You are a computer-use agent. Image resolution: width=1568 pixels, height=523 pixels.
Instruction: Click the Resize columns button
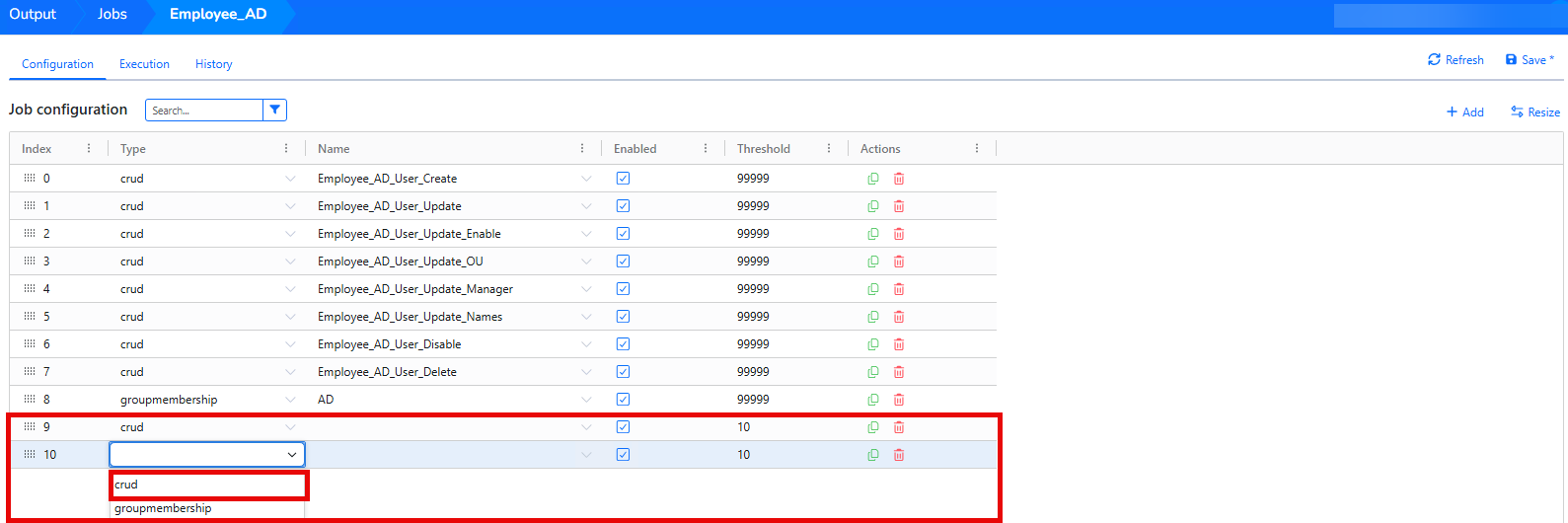[x=1535, y=112]
